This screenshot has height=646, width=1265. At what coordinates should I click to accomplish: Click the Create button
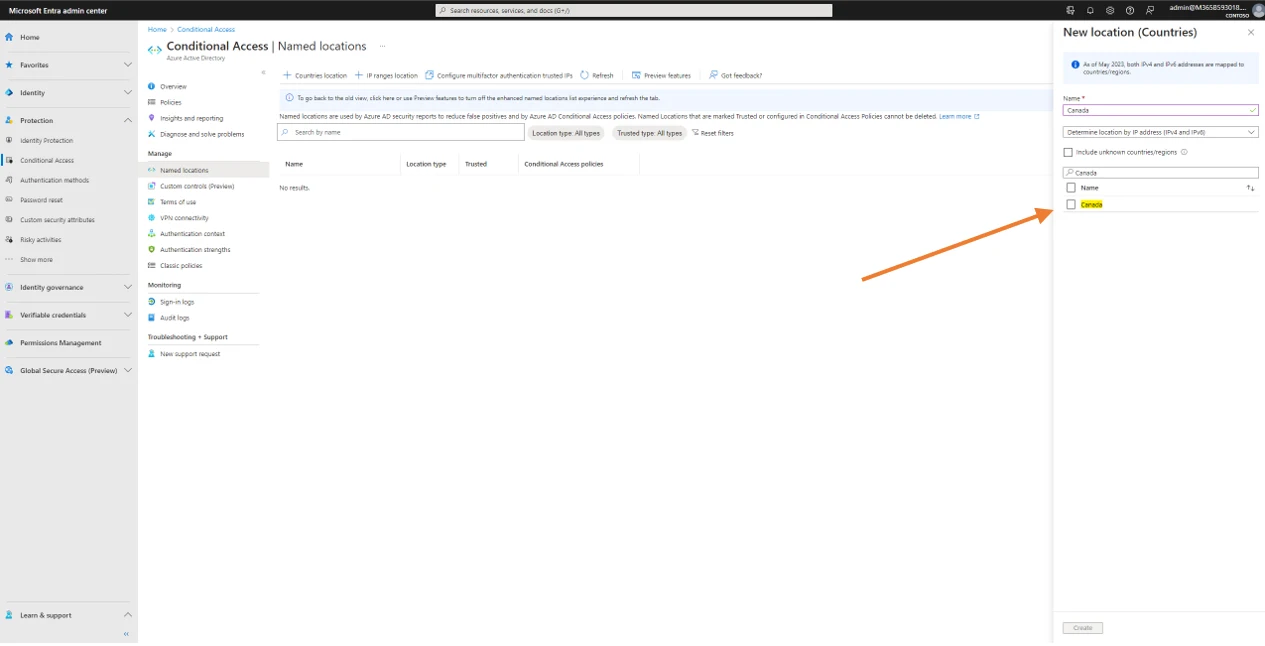click(1082, 628)
